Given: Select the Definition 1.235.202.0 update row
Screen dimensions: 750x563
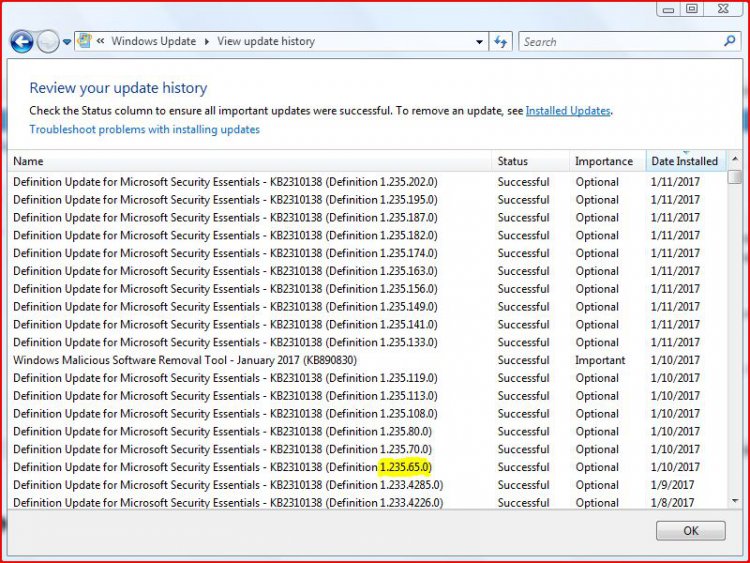Looking at the screenshot, I should pos(367,182).
